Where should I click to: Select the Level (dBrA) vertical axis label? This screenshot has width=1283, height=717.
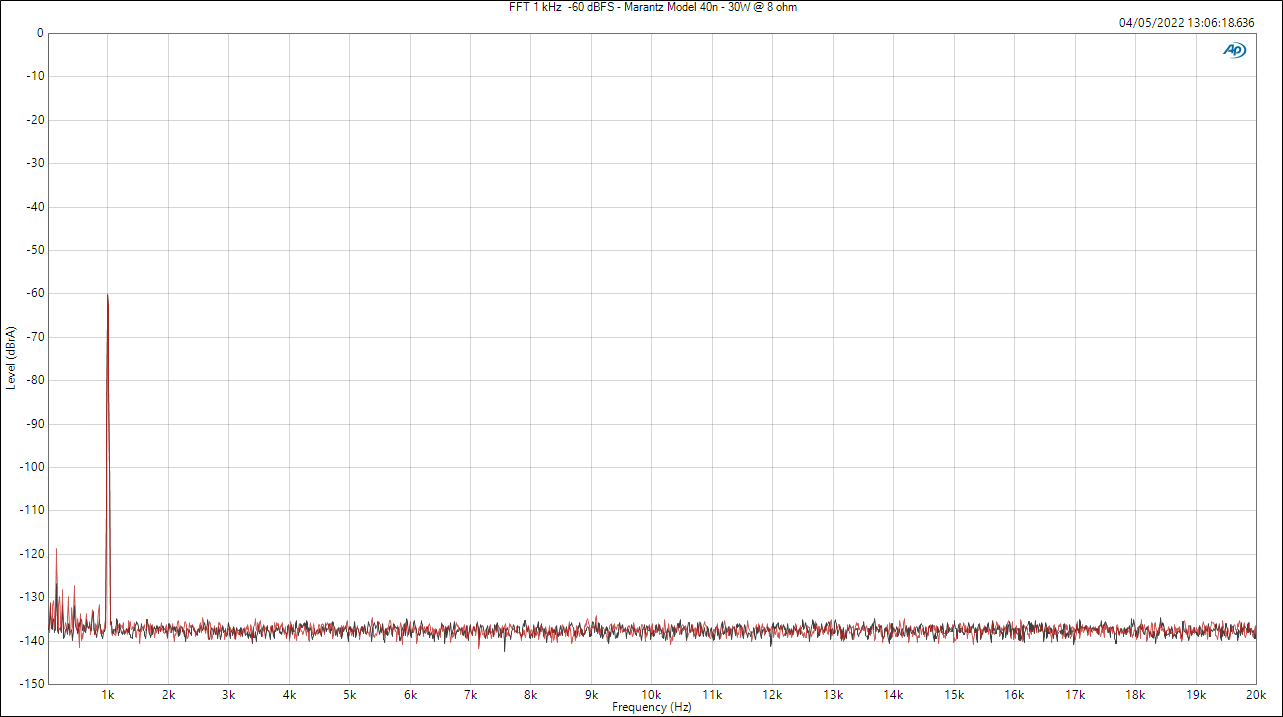tap(10, 358)
